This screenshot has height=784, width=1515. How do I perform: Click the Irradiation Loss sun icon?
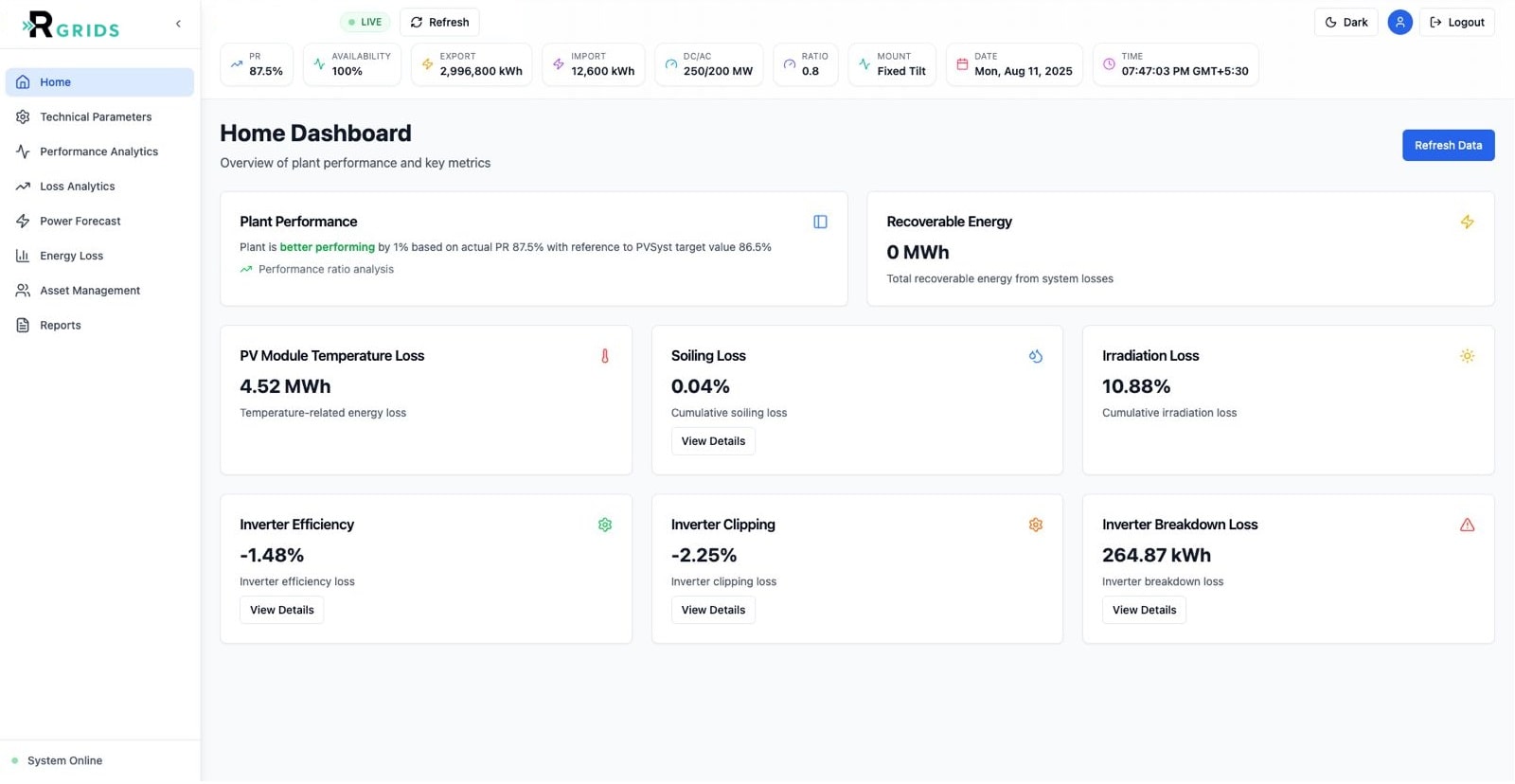point(1467,356)
